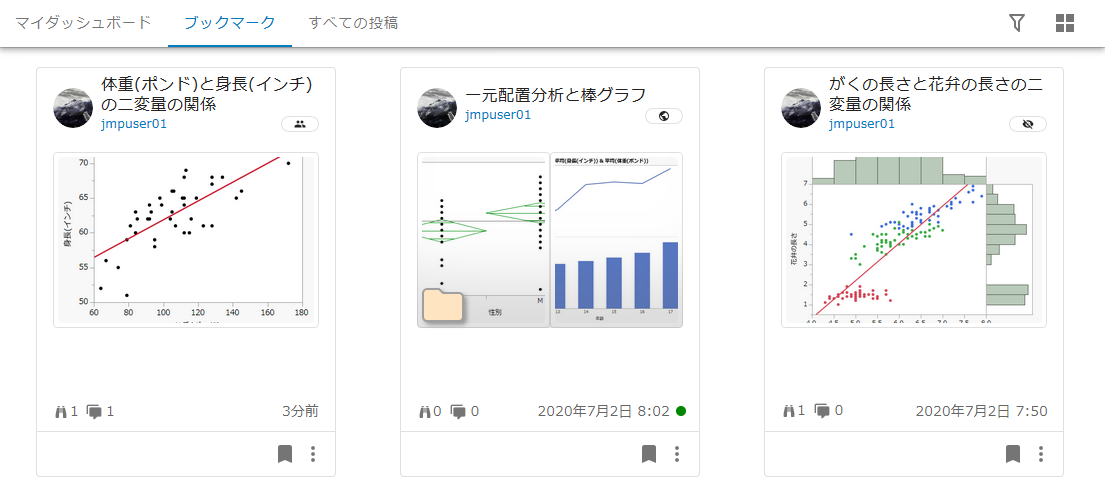Screen dimensions: 1105x488
Task: Open マイダッシュボード tab
Action: pos(83,23)
